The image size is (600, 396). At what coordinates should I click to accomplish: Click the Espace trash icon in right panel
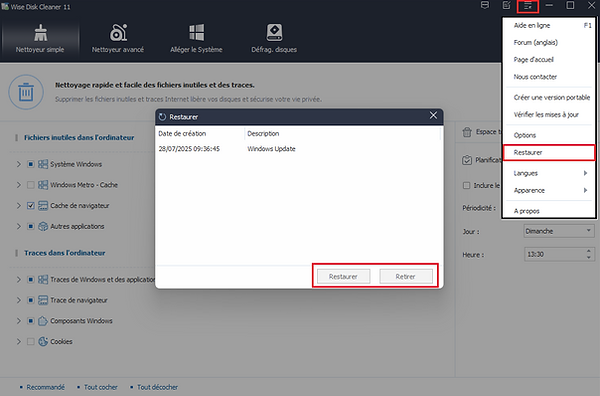tap(467, 132)
